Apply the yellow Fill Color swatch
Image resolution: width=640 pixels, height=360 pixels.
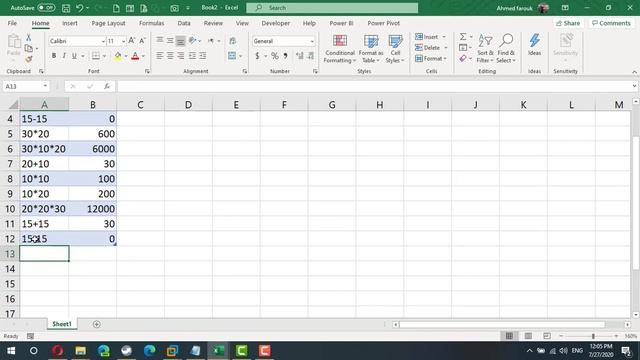[x=118, y=56]
